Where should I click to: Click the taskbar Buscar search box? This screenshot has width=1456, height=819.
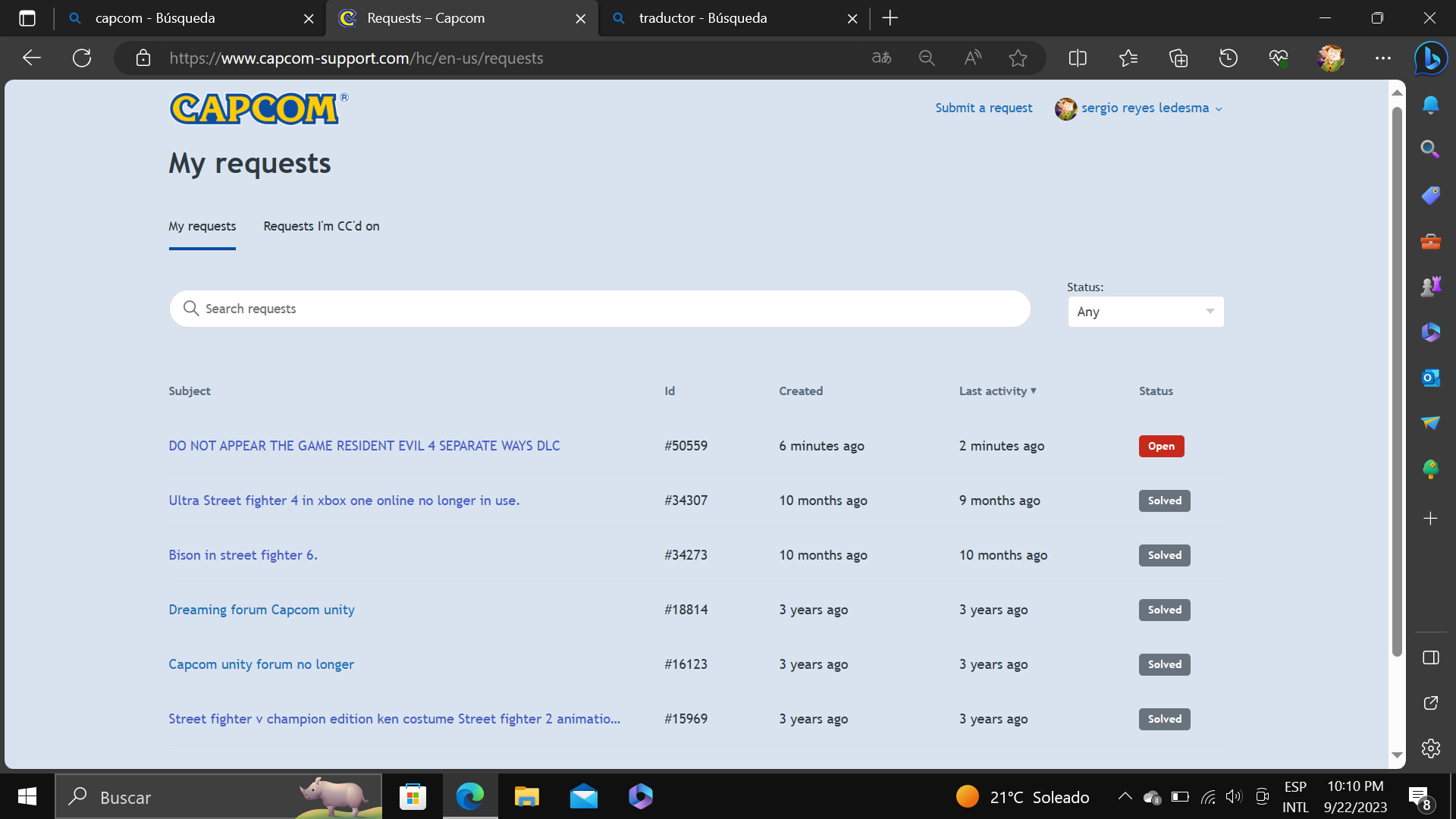point(218,796)
